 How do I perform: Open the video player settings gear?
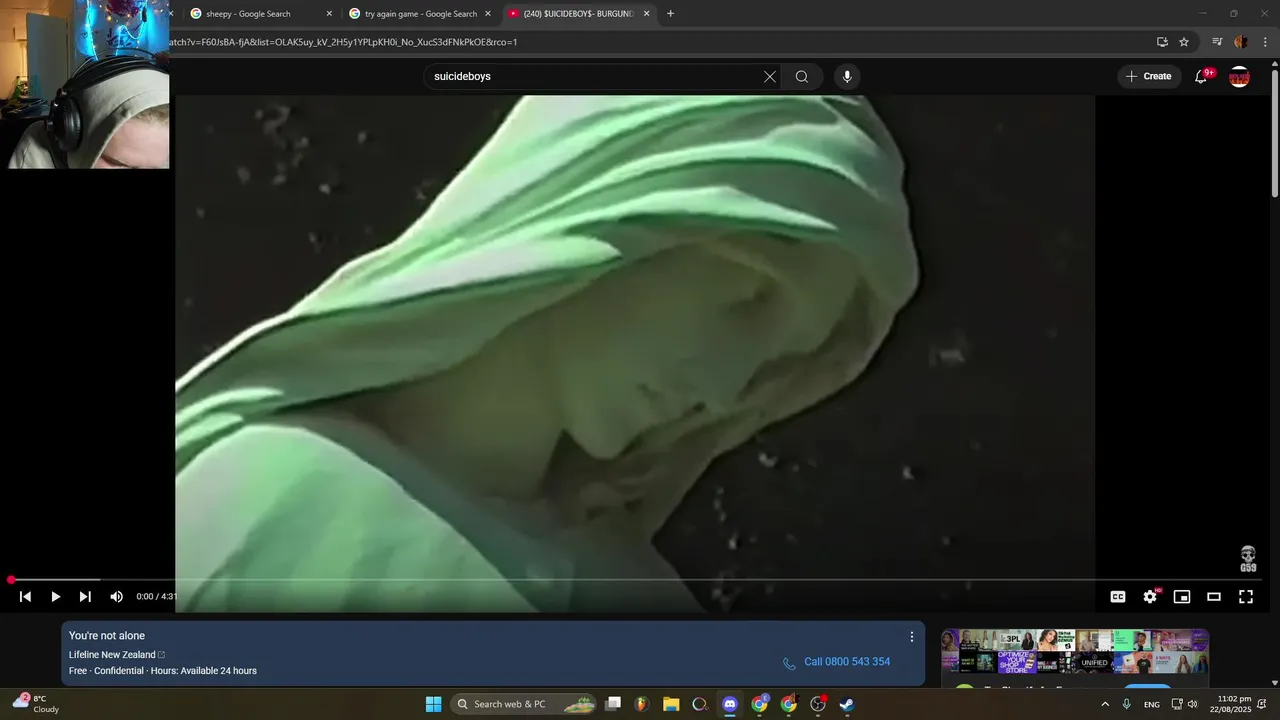tap(1150, 597)
